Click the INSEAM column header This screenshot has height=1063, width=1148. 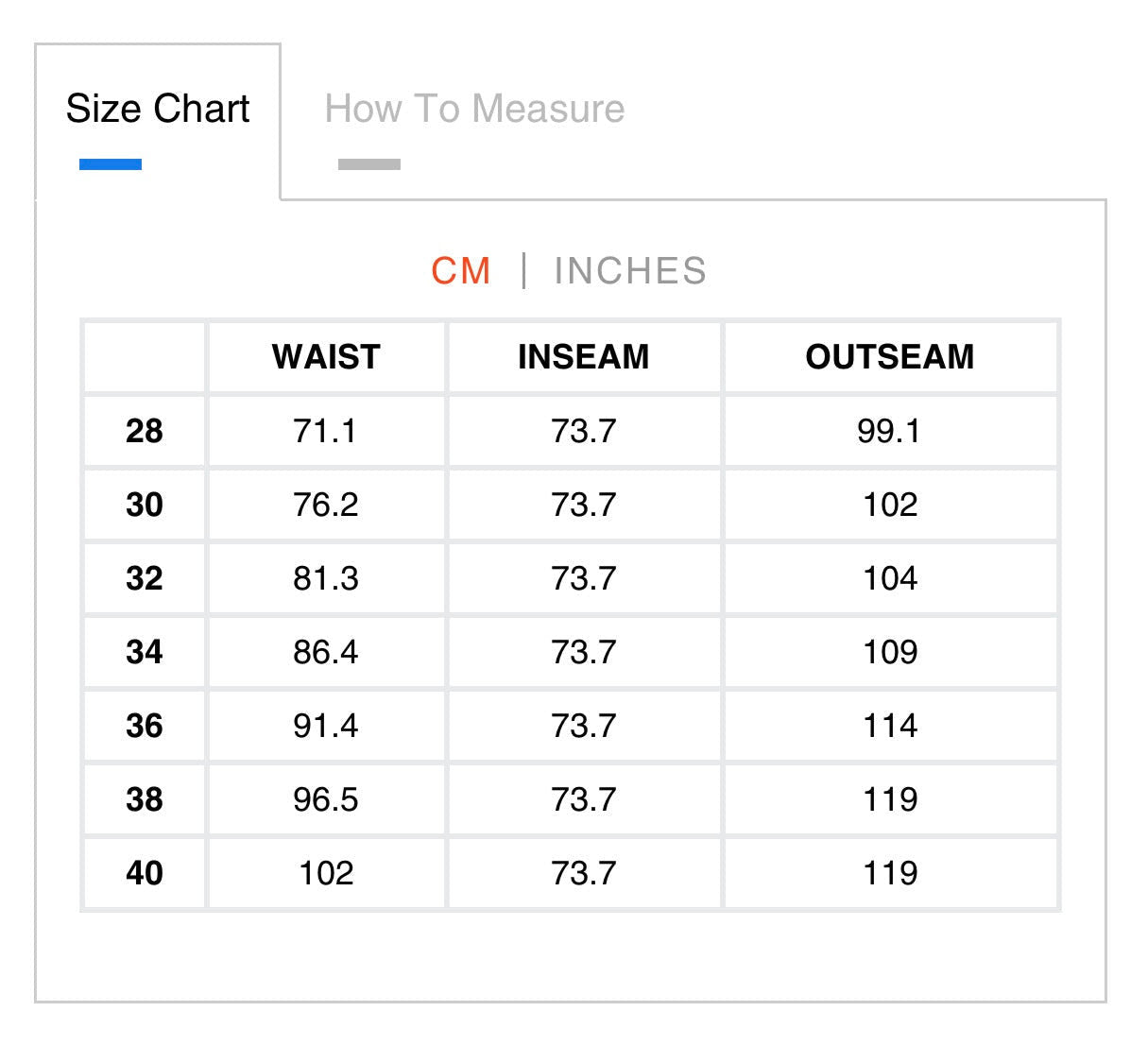click(584, 357)
